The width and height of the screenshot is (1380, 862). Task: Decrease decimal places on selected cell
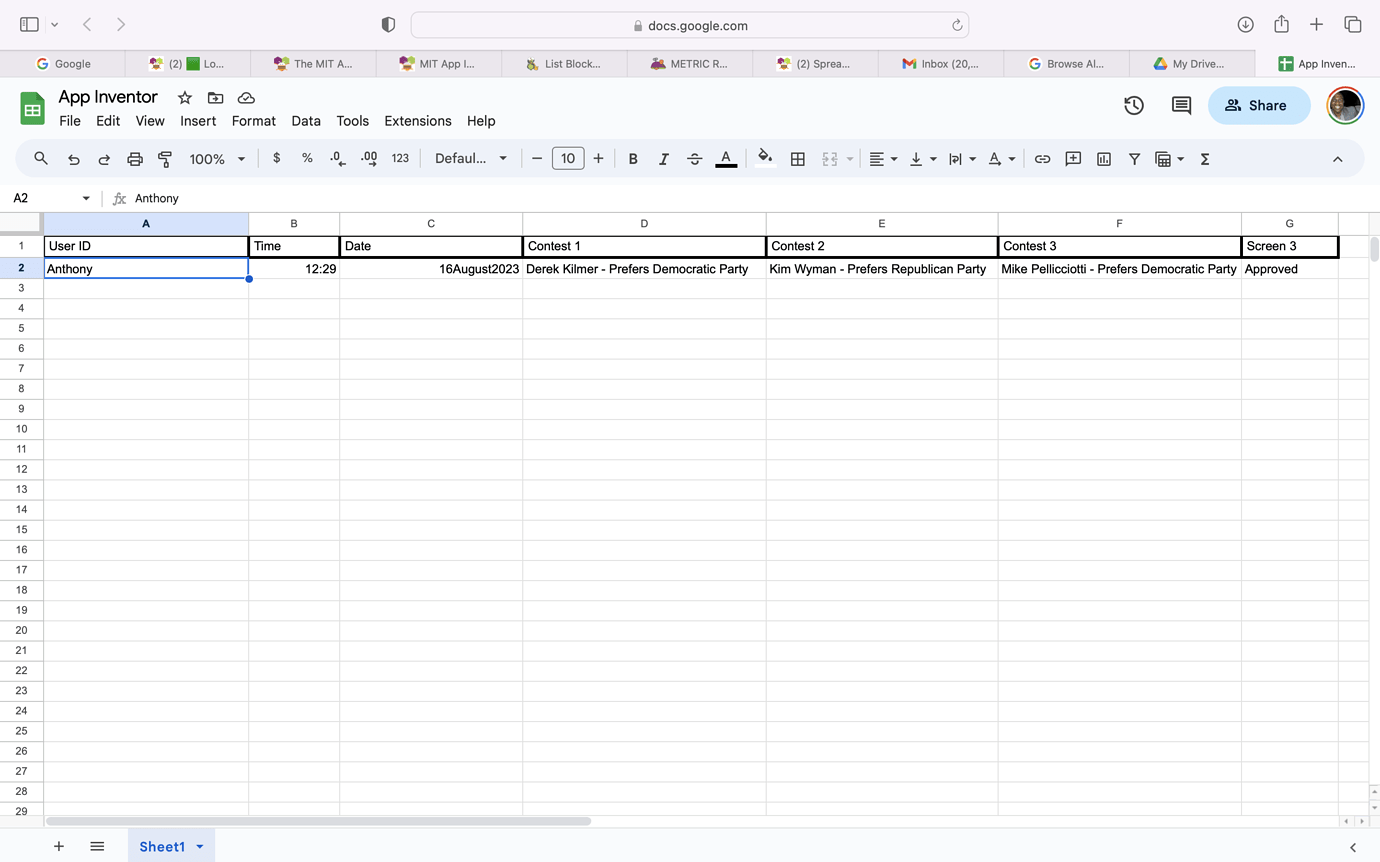coord(336,158)
